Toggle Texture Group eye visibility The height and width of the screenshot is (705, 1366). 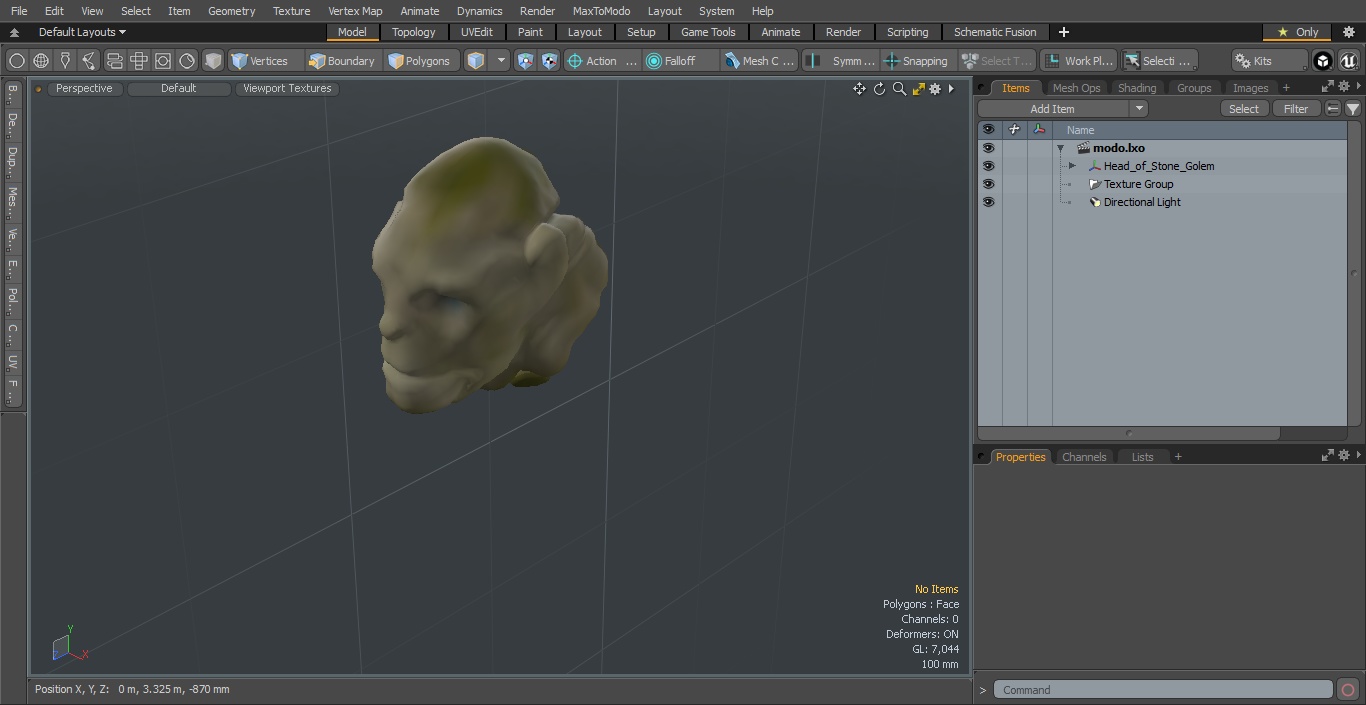(x=988, y=184)
